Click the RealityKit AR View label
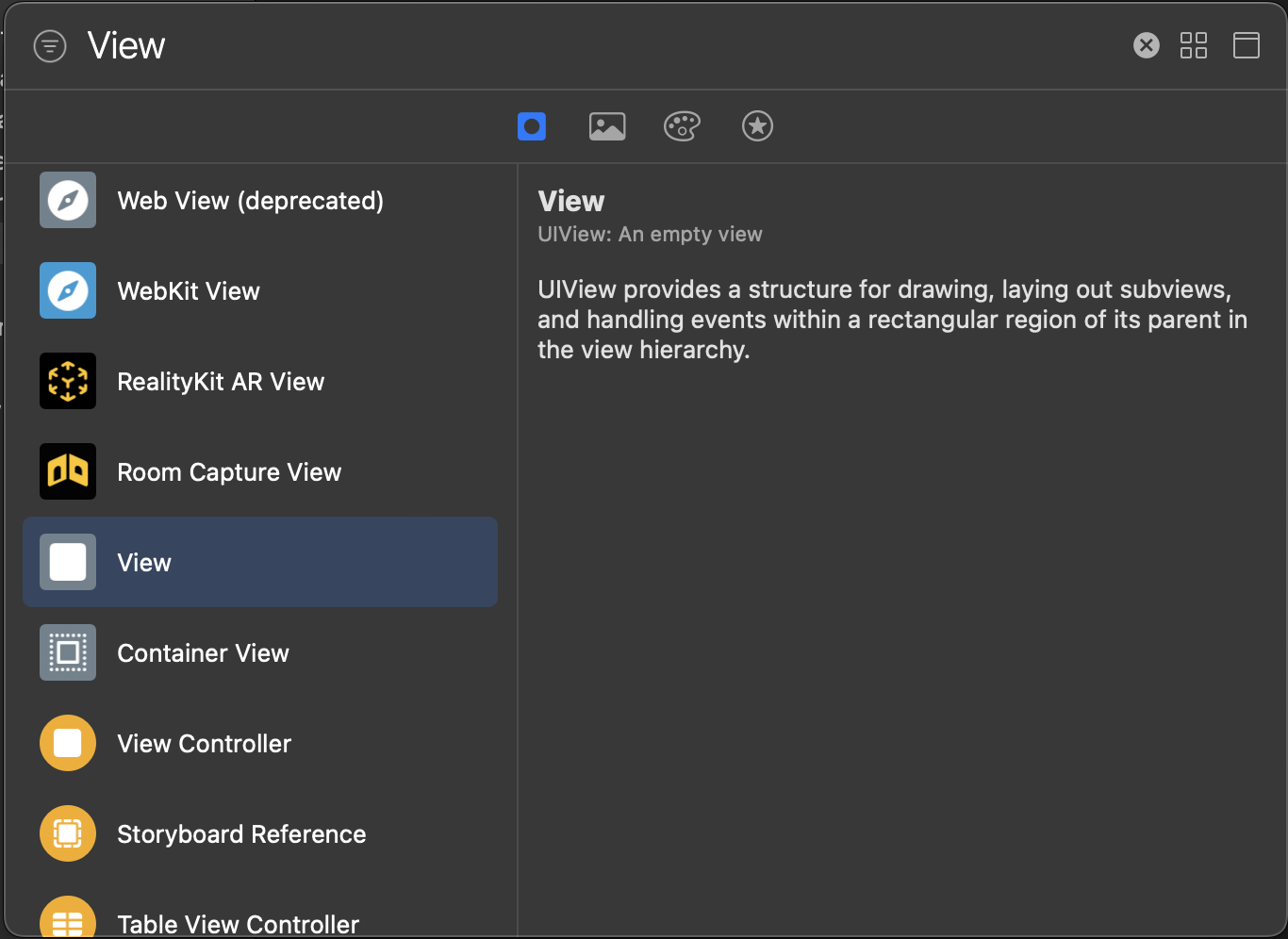Screen dimensions: 1288x939 click(x=221, y=382)
